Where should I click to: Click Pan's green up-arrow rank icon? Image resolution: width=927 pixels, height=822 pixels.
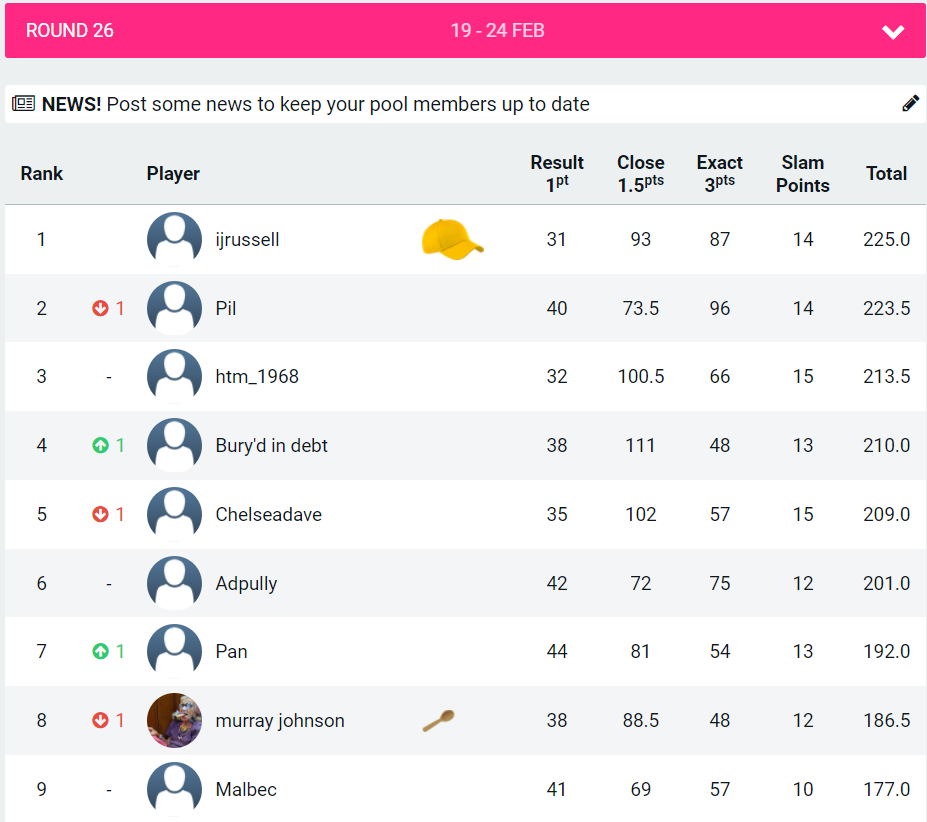pos(100,651)
